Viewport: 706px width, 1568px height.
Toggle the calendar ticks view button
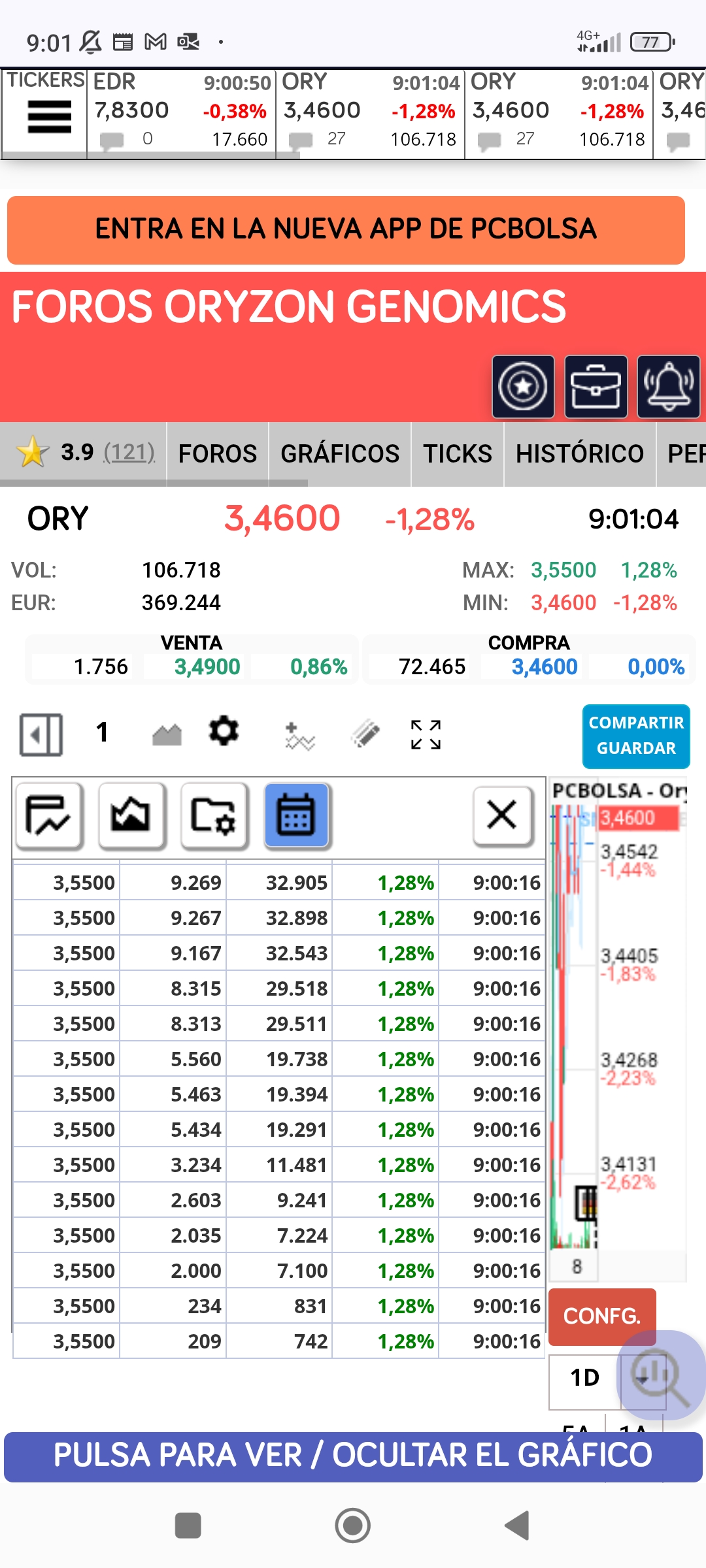click(x=297, y=815)
